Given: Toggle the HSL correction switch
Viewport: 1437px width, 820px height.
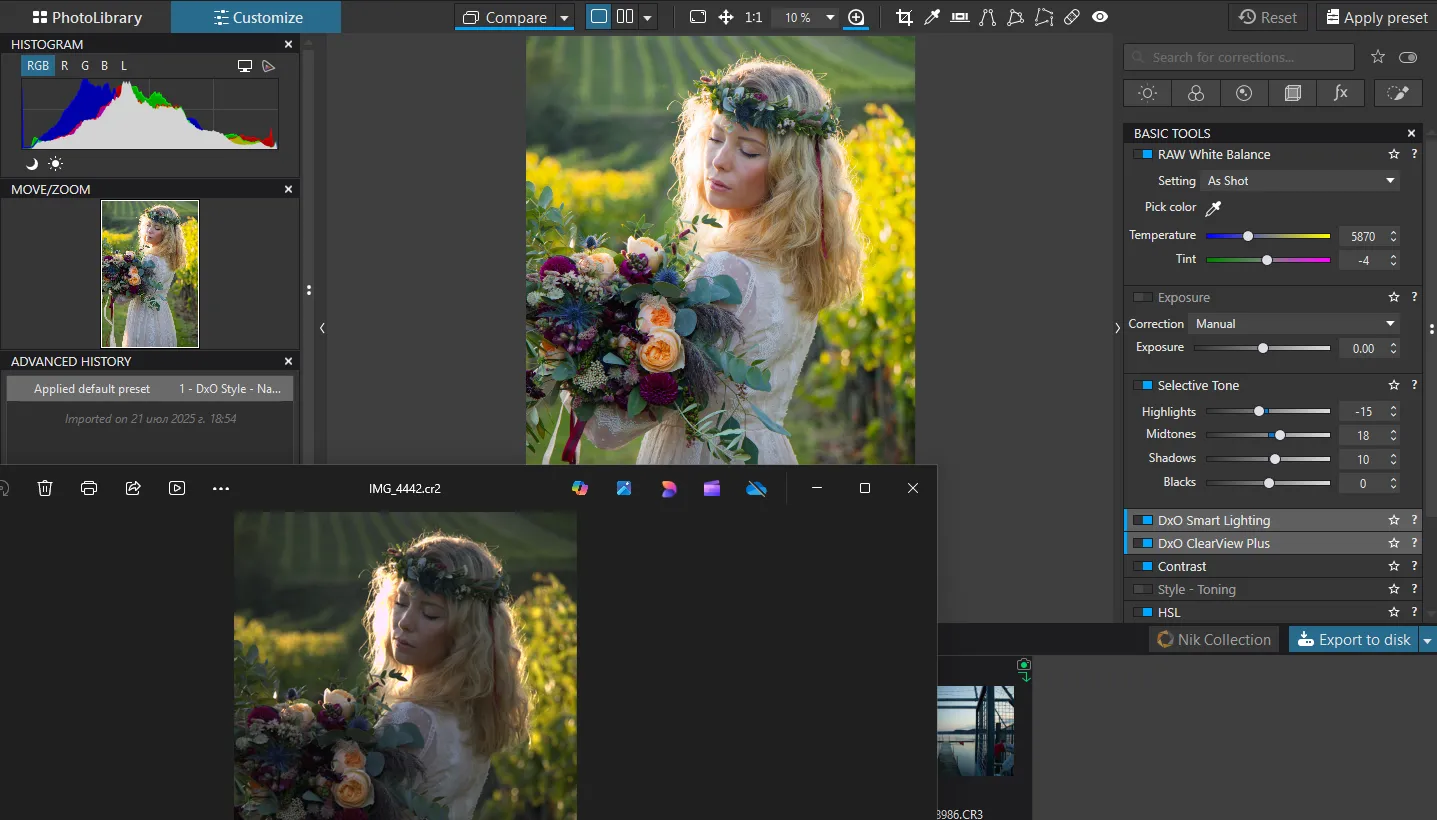Looking at the screenshot, I should click(1142, 613).
